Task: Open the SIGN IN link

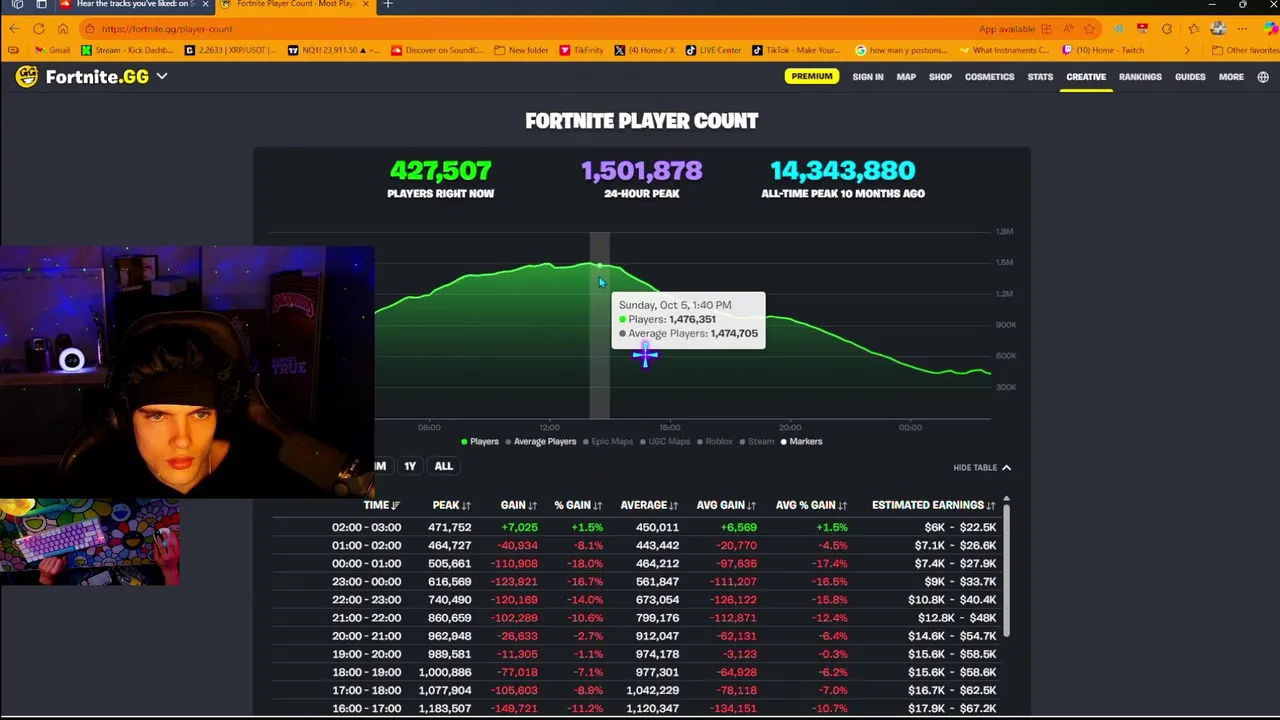Action: 868,77
